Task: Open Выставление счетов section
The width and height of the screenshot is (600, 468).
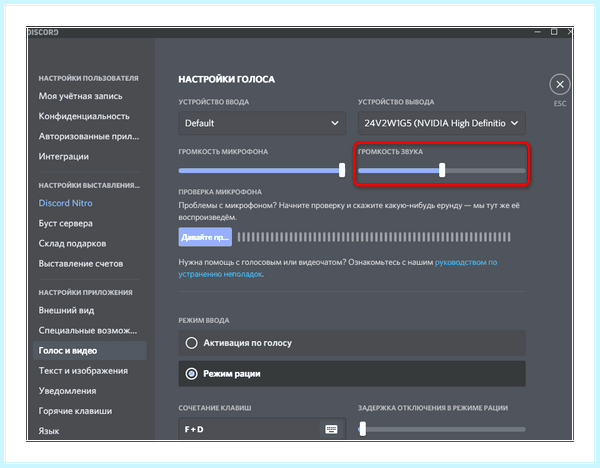Action: 81,264
